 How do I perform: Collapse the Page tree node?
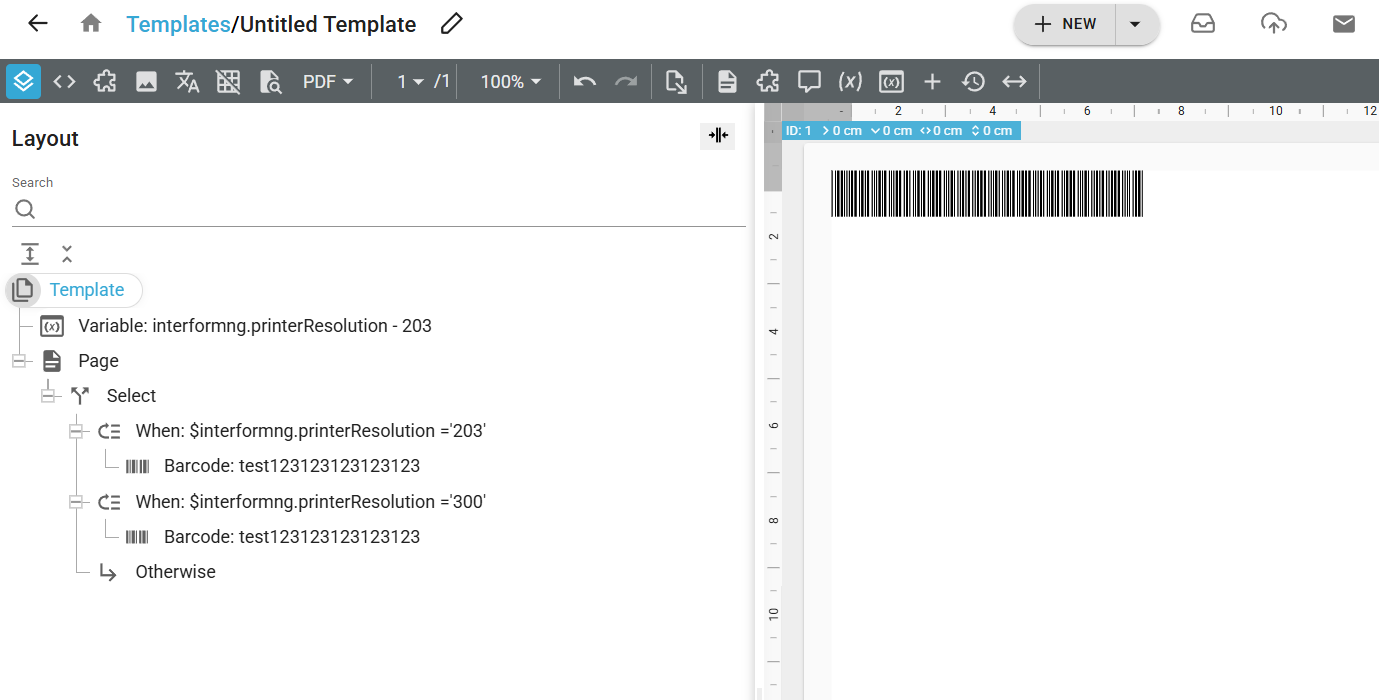point(19,361)
